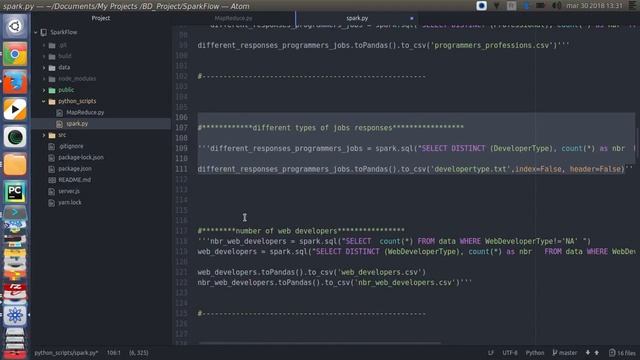The image size is (640, 360).
Task: Click python_scripts/spark.py path in status bar
Action: (x=66, y=353)
